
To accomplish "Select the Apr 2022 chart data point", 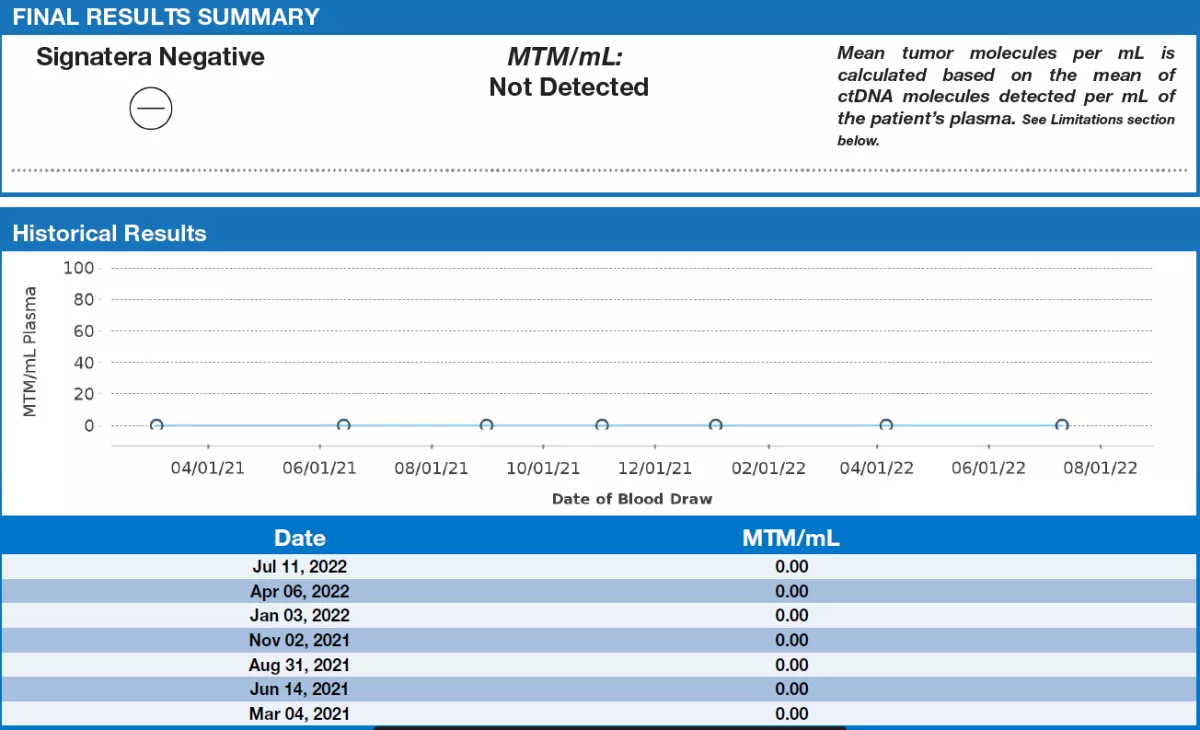I will click(885, 425).
